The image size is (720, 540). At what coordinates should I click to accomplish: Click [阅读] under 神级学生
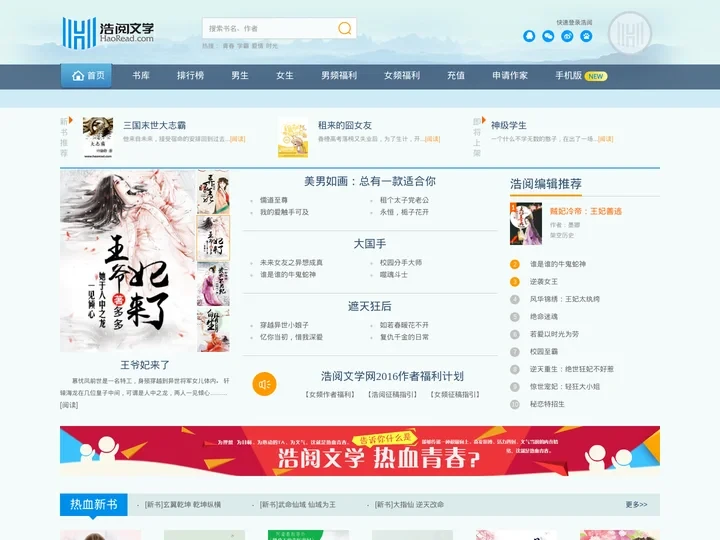coord(605,139)
